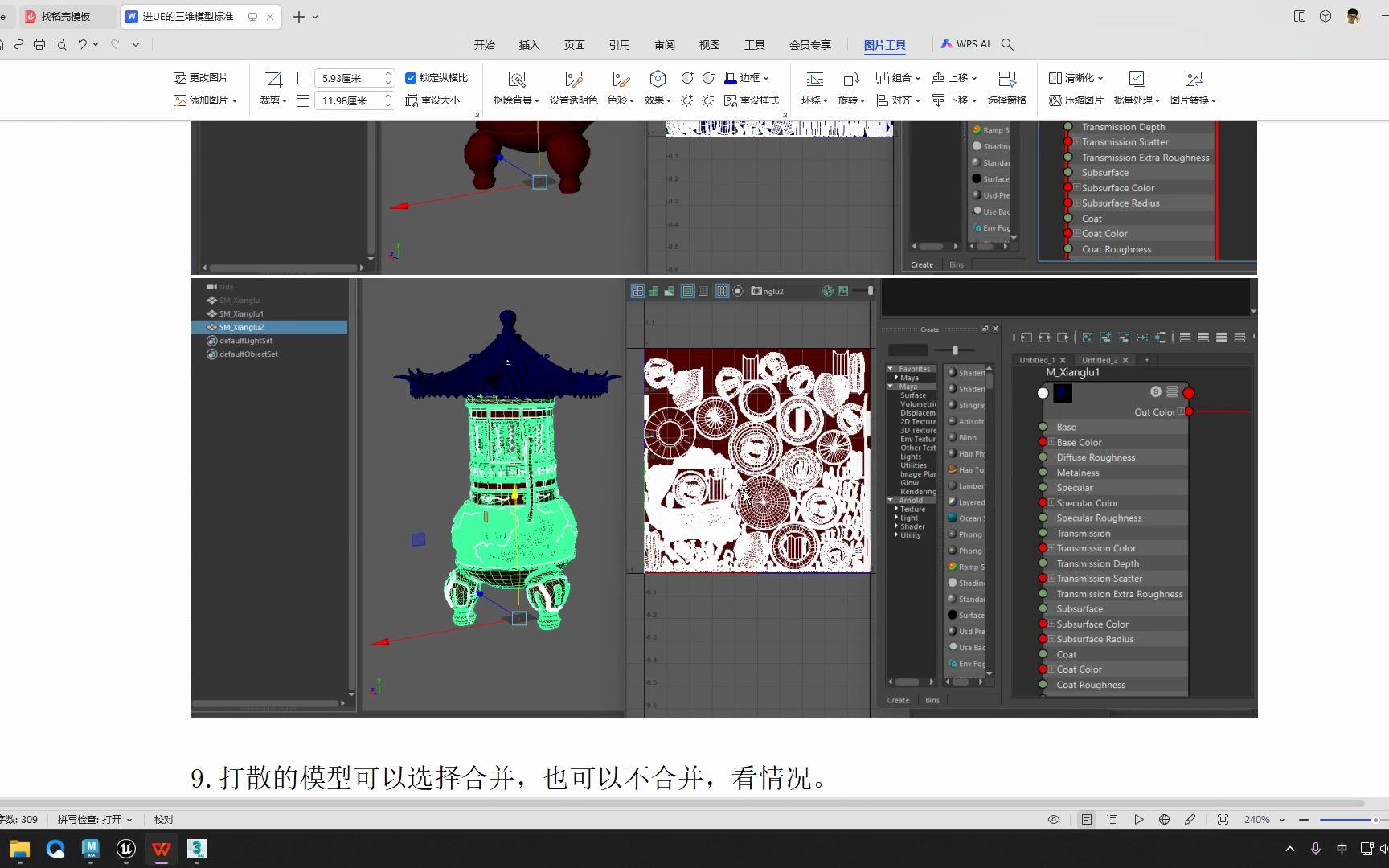Open the Border (边框) dropdown
The width and height of the screenshot is (1389, 868).
tap(748, 78)
